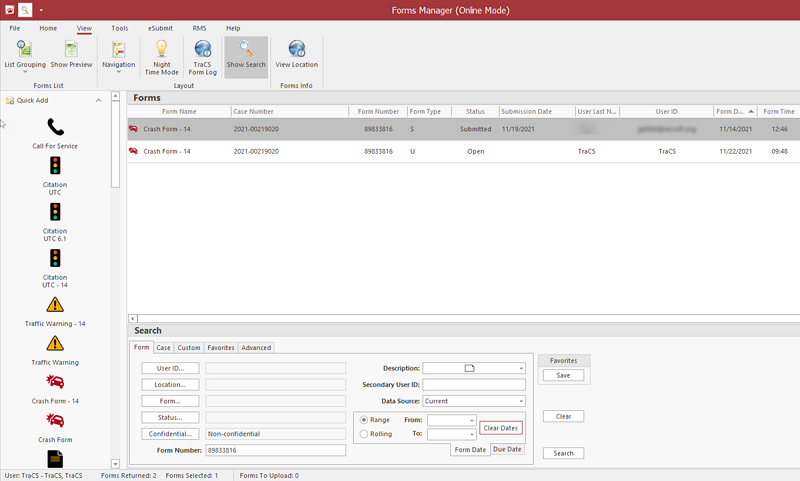Screen dimensions: 800x481
Task: Click the List Grouping ribbon icon
Action: tap(24, 55)
